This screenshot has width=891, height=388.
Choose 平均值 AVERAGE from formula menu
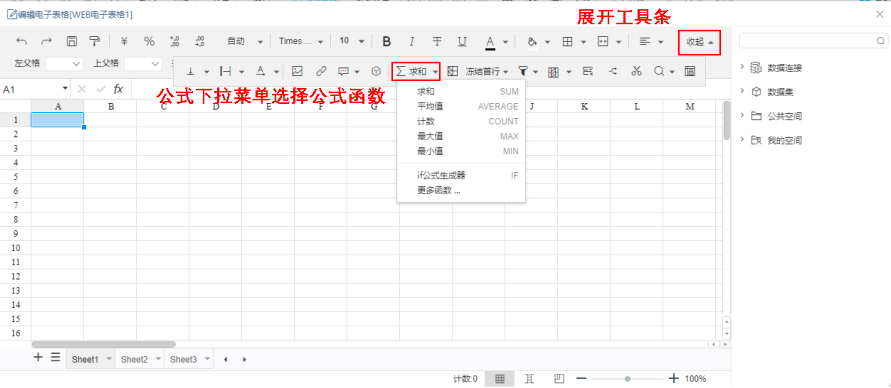(x=461, y=106)
